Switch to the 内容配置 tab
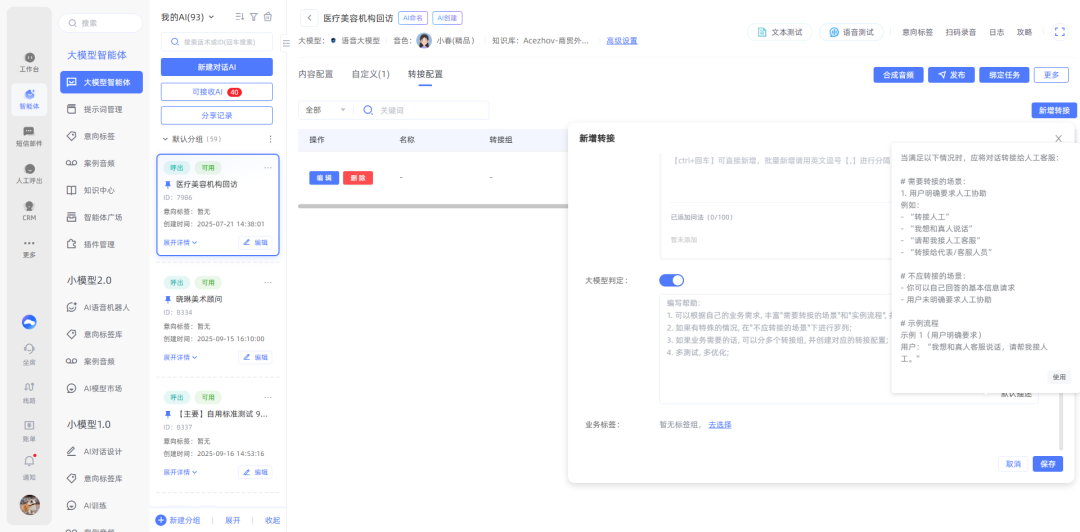Viewport: 1080px width, 532px height. pyautogui.click(x=315, y=74)
